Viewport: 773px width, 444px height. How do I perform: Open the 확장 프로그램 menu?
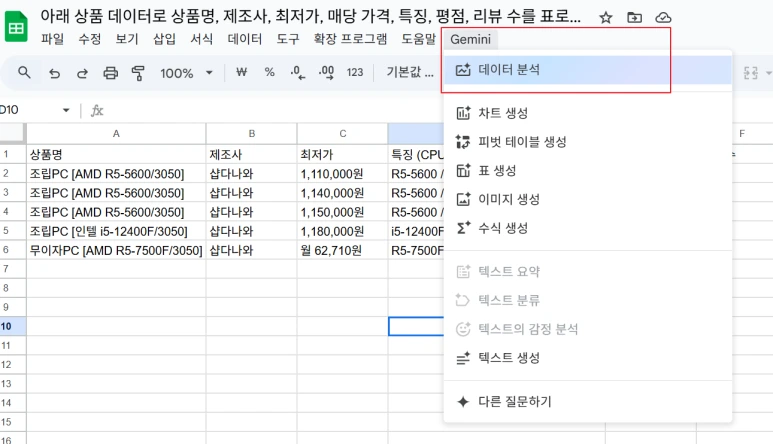point(351,39)
